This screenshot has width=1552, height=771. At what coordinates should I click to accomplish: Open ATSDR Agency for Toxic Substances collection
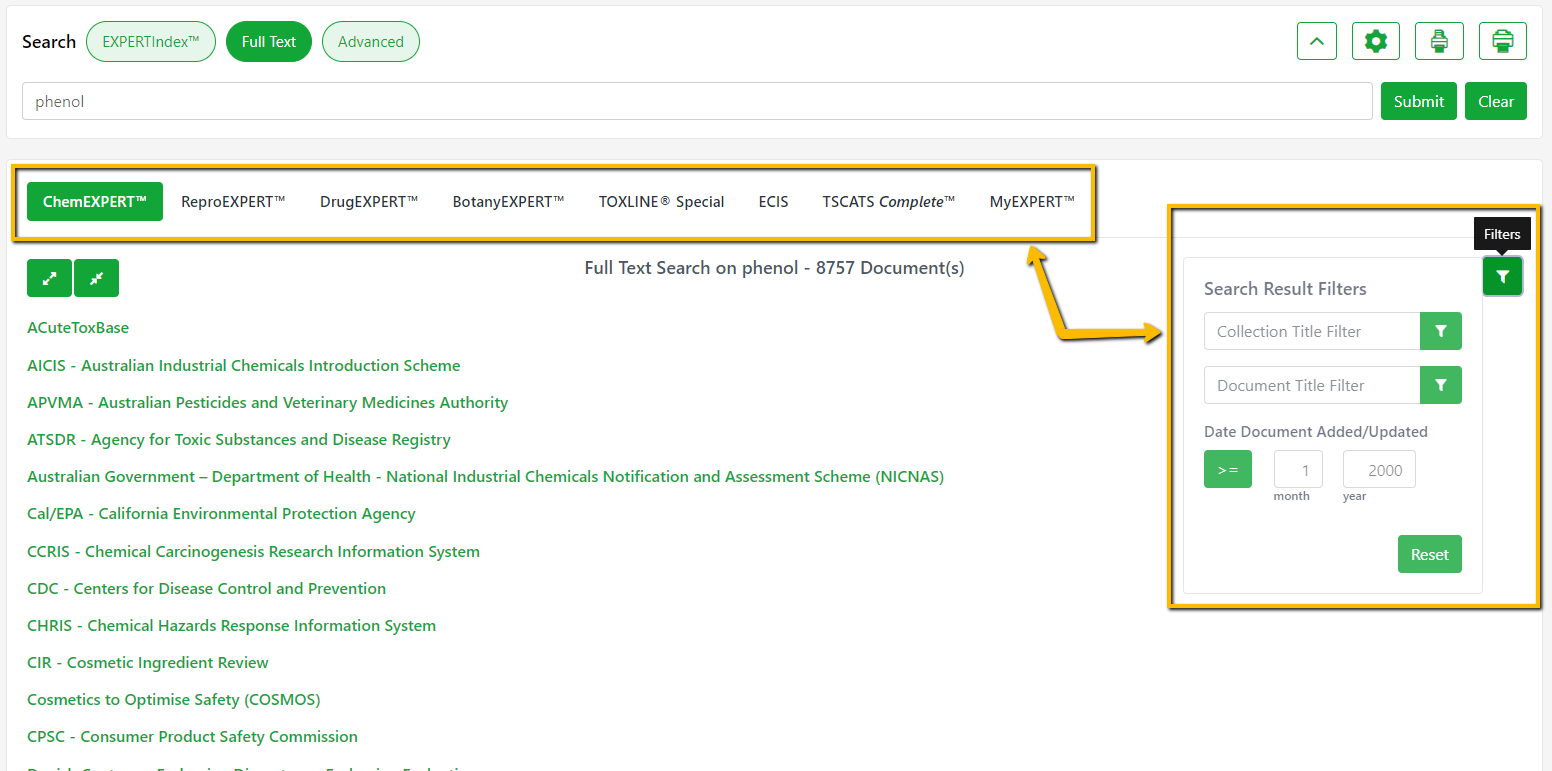[239, 440]
